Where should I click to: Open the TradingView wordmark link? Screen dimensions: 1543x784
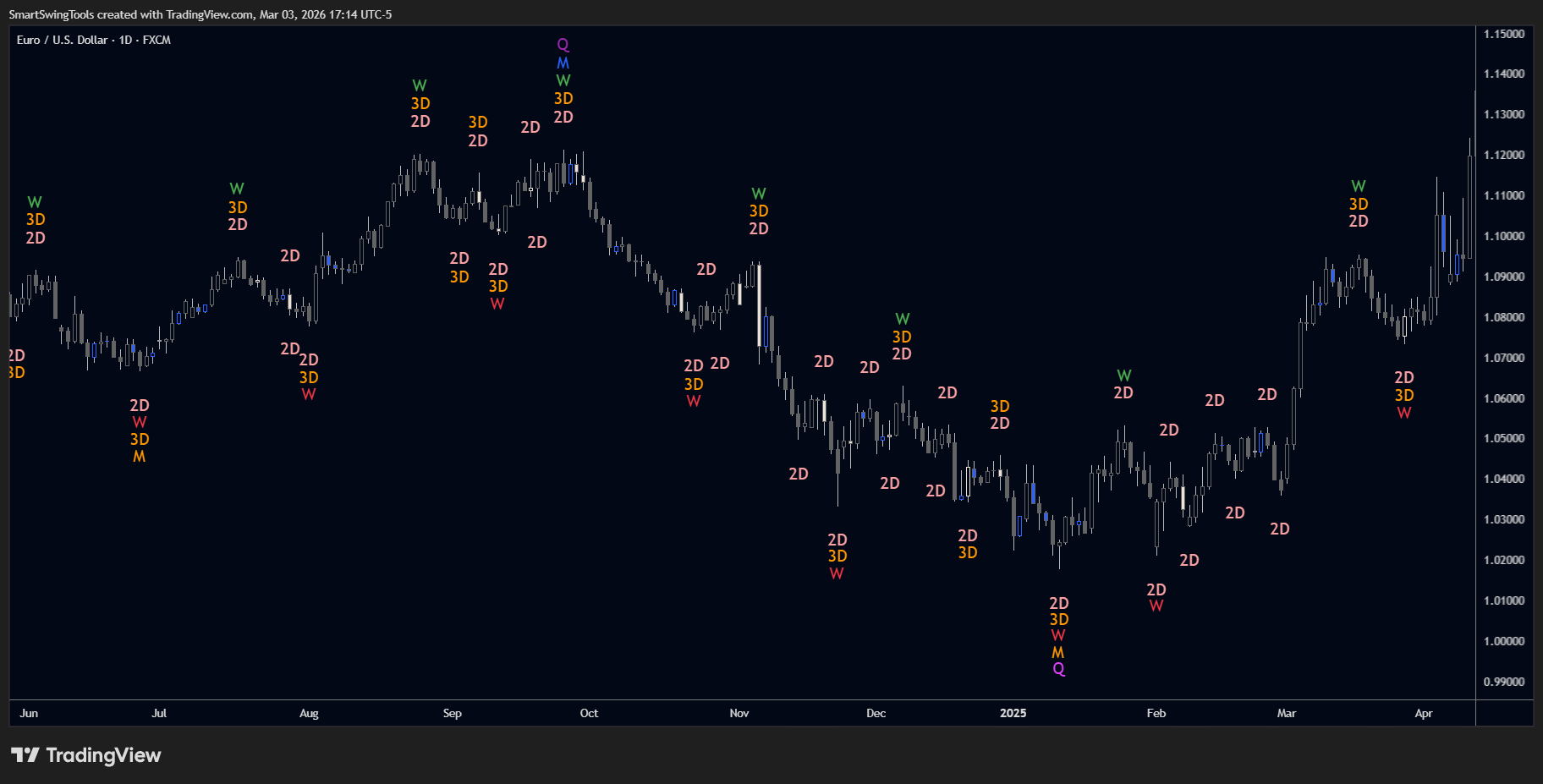(103, 754)
